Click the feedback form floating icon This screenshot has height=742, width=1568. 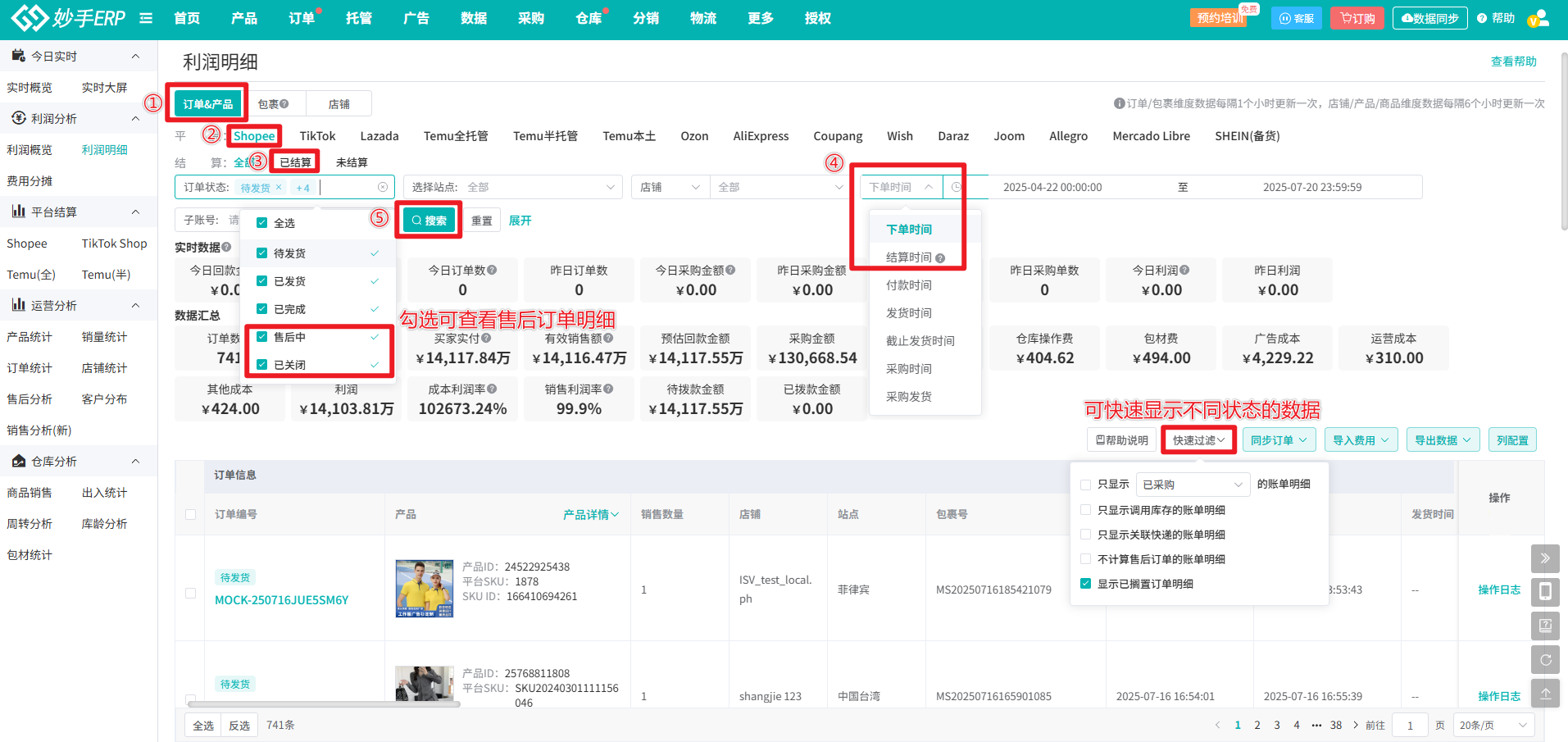[1545, 626]
